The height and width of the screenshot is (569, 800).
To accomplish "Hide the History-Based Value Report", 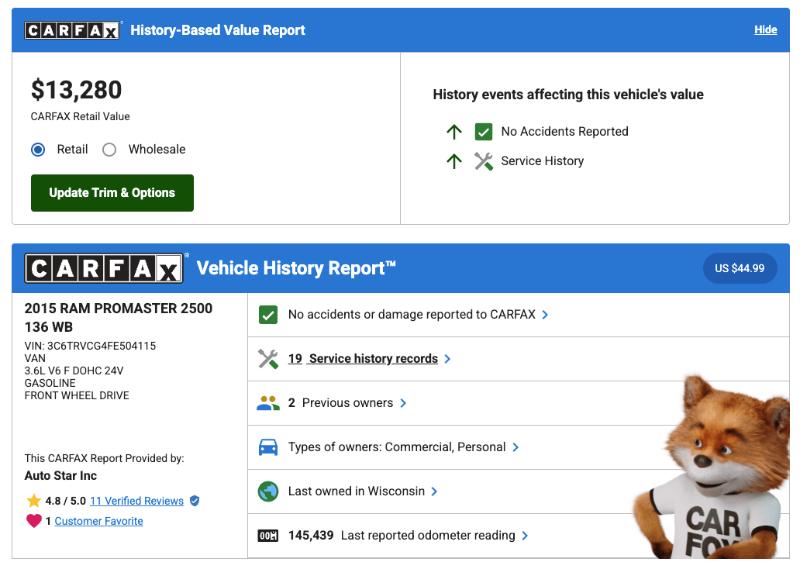I will point(765,30).
